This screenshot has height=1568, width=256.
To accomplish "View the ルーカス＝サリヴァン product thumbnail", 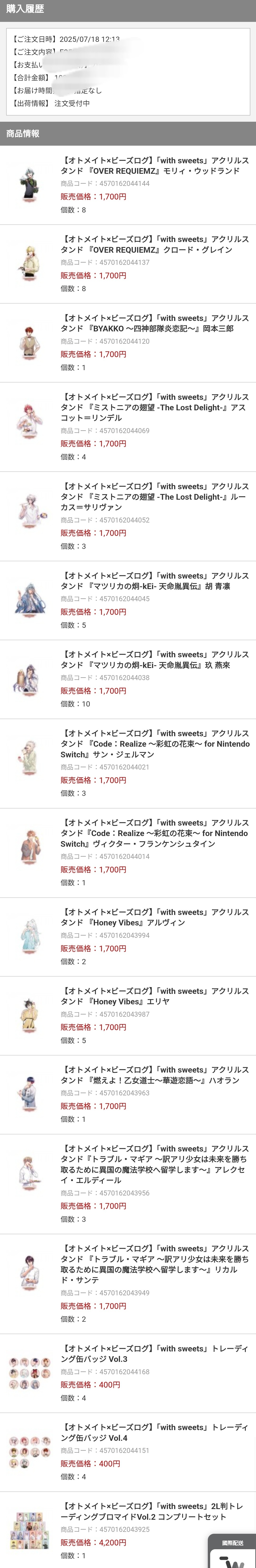I will [29, 516].
